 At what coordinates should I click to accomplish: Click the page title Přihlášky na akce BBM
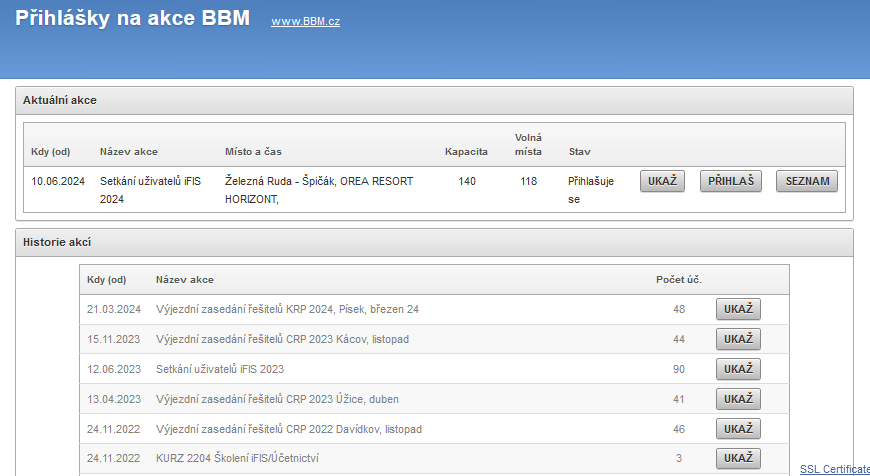(133, 18)
